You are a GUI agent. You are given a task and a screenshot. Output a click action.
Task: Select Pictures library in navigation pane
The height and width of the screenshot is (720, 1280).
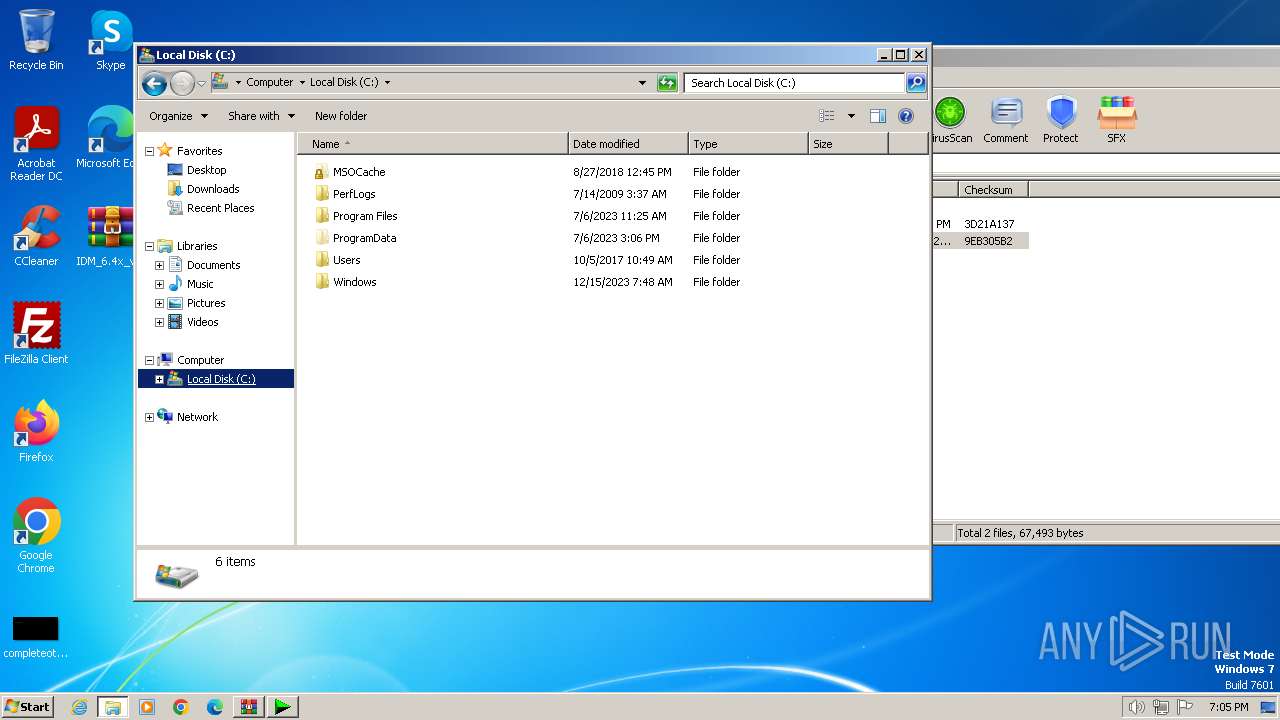point(206,303)
